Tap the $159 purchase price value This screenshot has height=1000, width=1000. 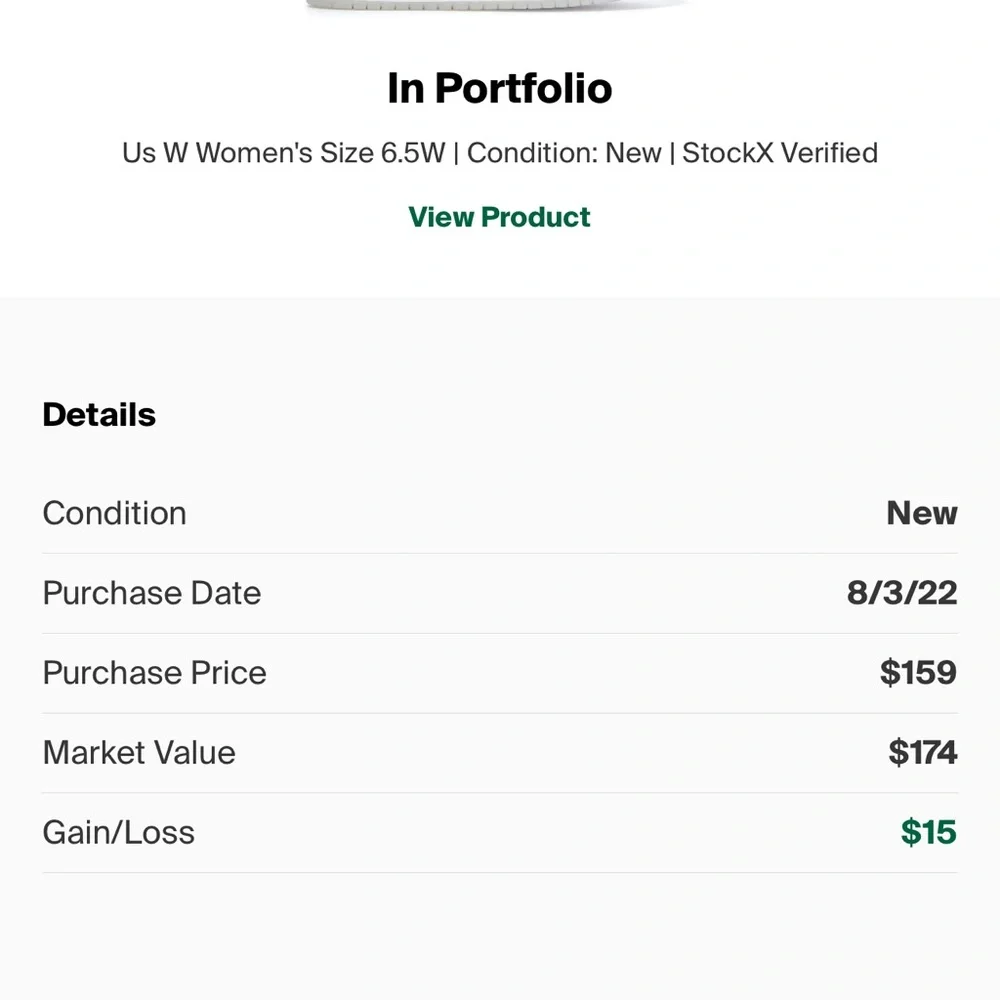[918, 672]
